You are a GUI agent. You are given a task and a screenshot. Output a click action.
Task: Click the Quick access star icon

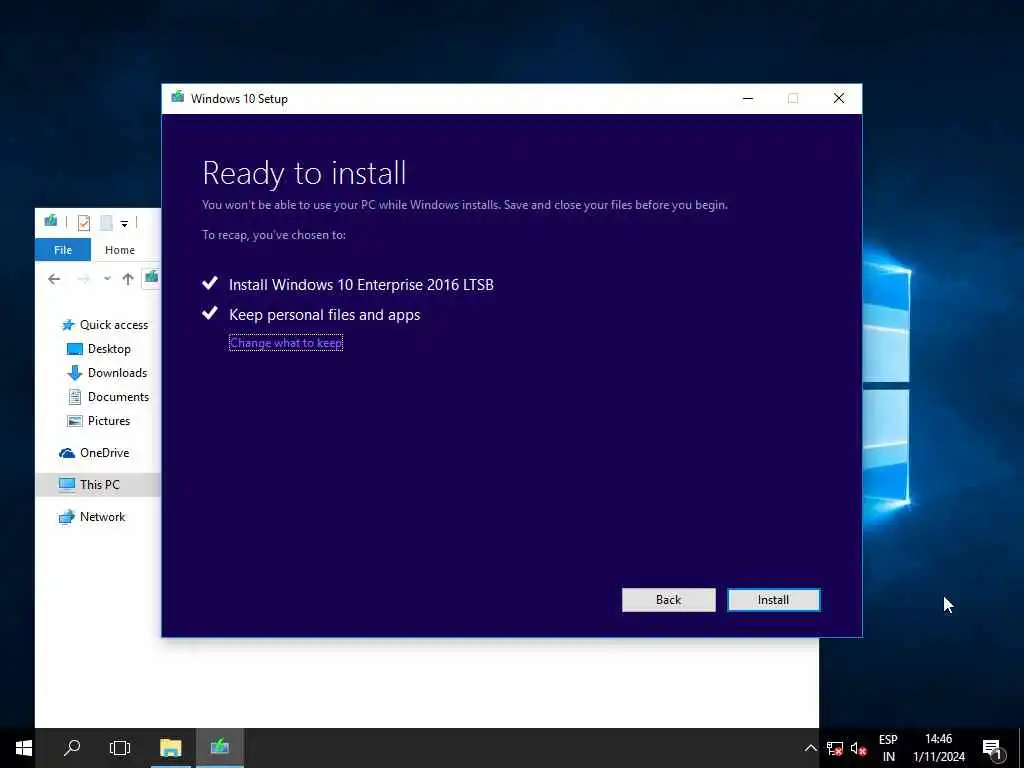(x=68, y=325)
